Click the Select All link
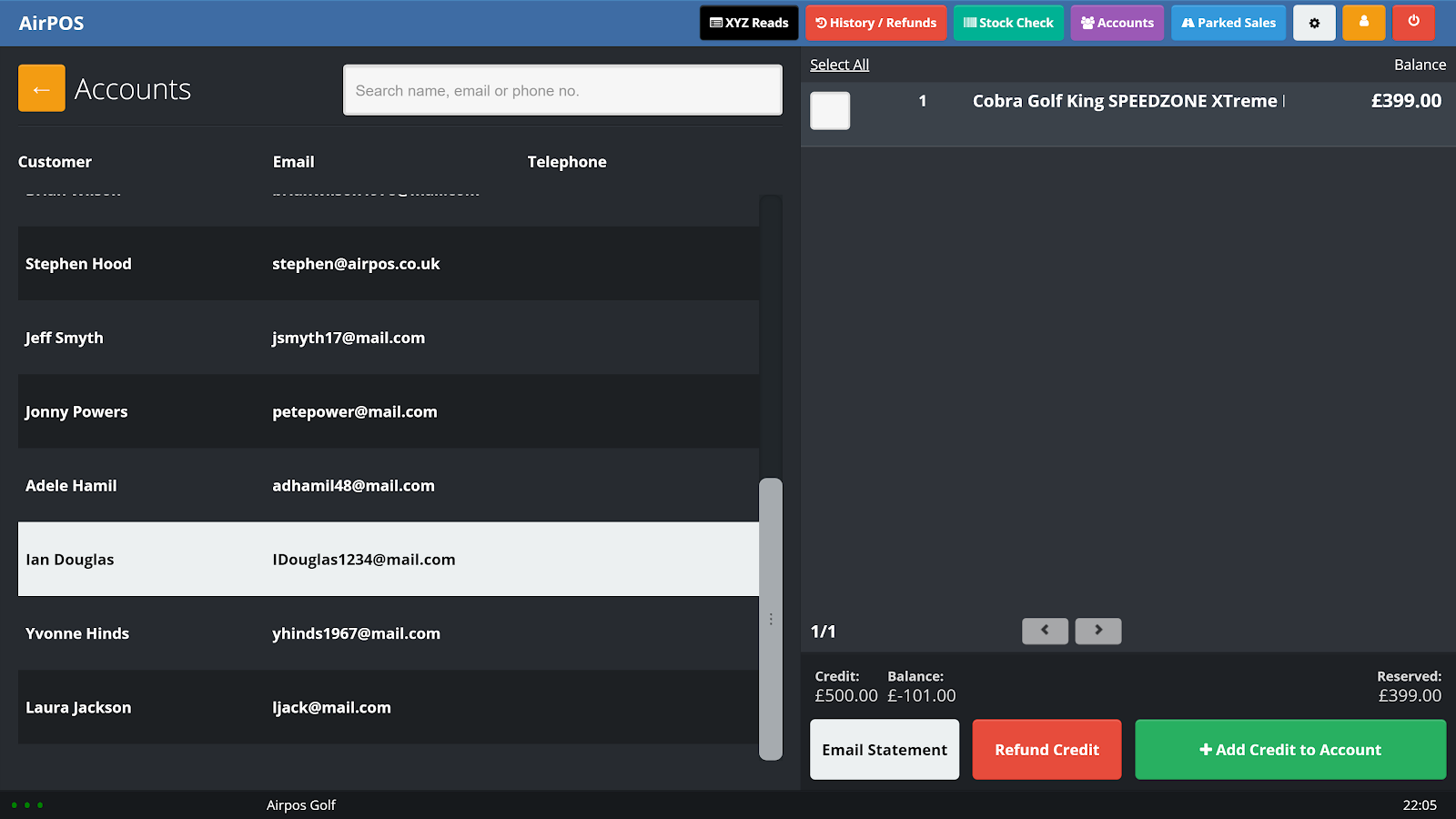This screenshot has width=1456, height=819. [x=840, y=65]
